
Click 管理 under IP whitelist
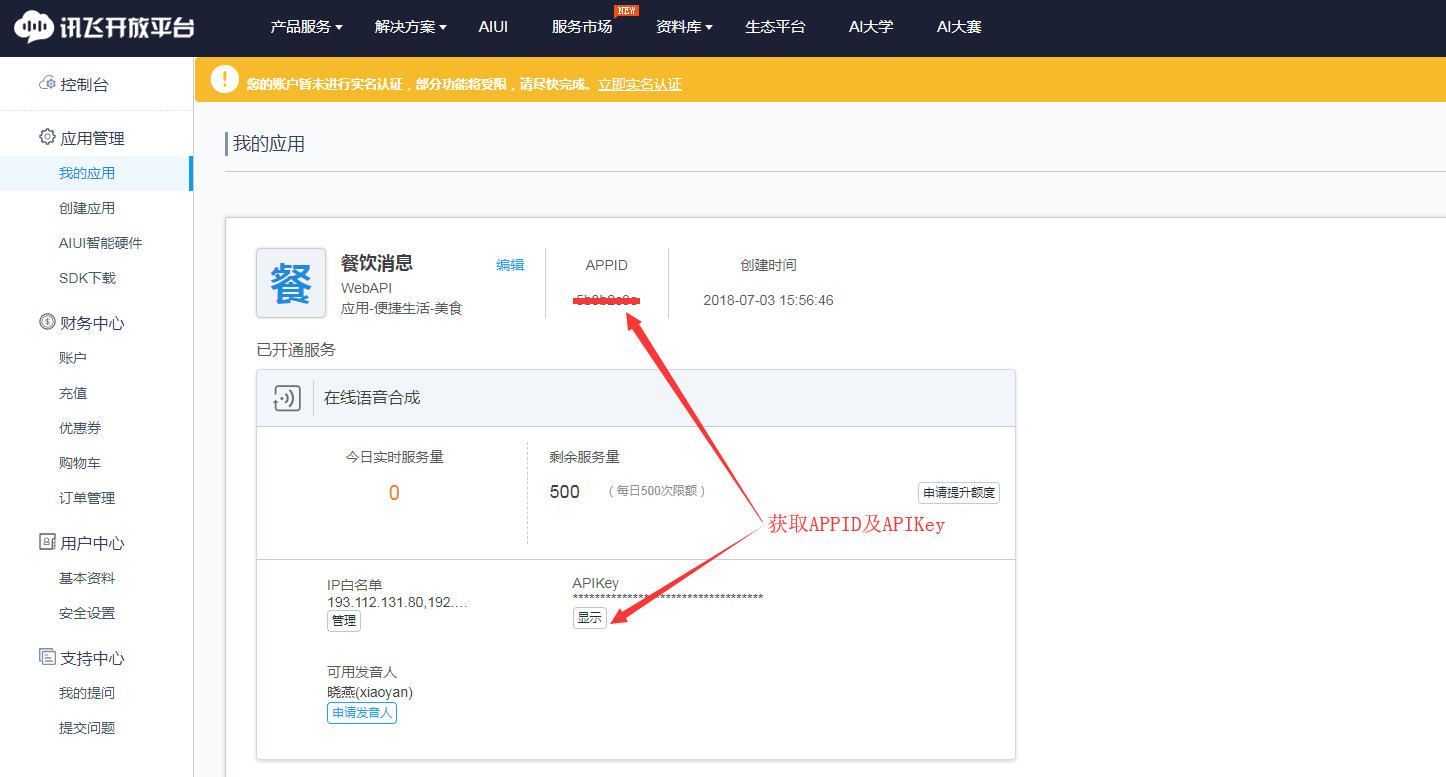344,621
